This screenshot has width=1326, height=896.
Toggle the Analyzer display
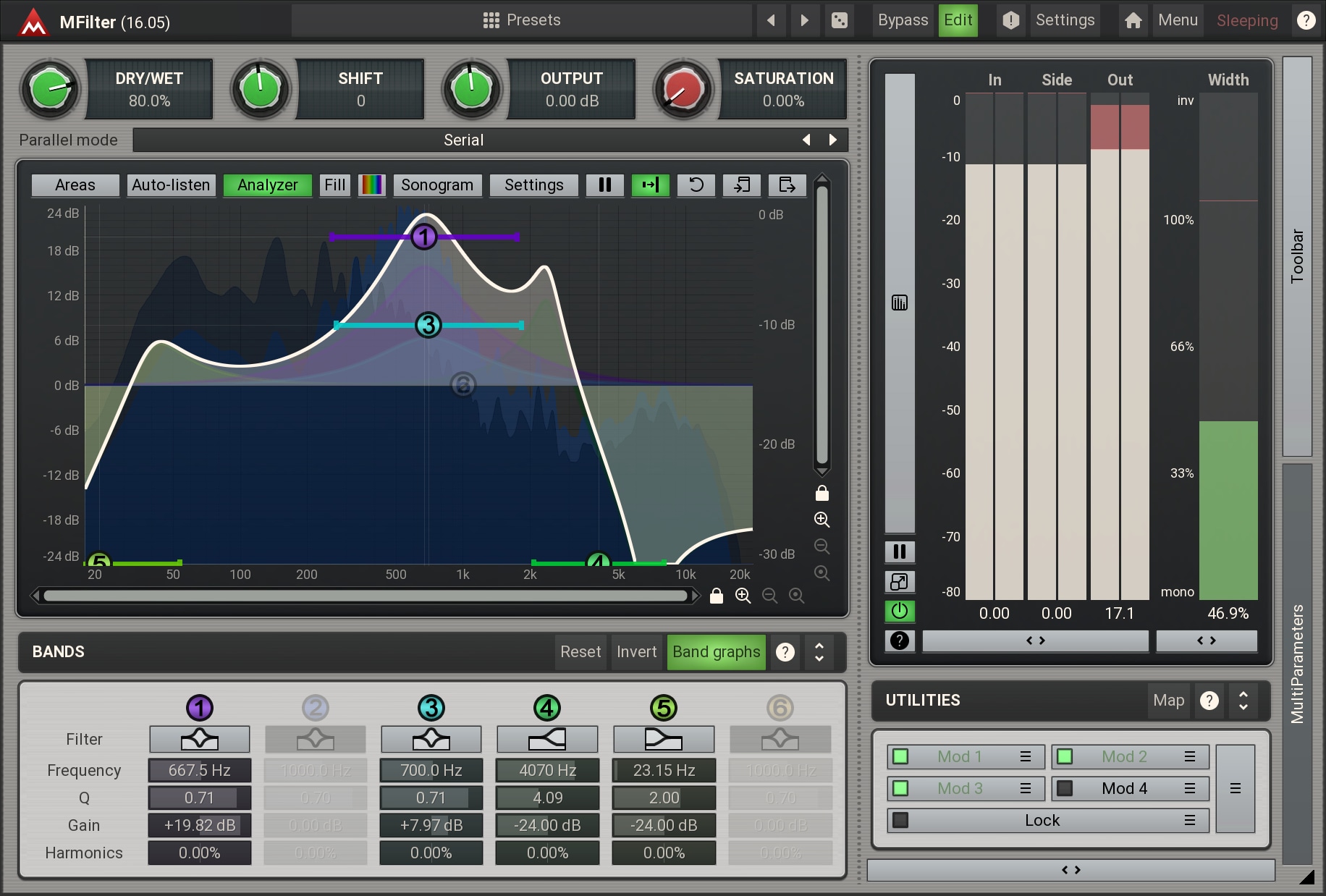pos(268,185)
